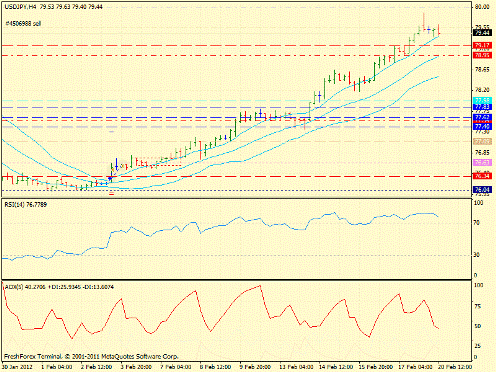Click the ADX indicator label with +DI values
The image size is (496, 372).
point(59,287)
